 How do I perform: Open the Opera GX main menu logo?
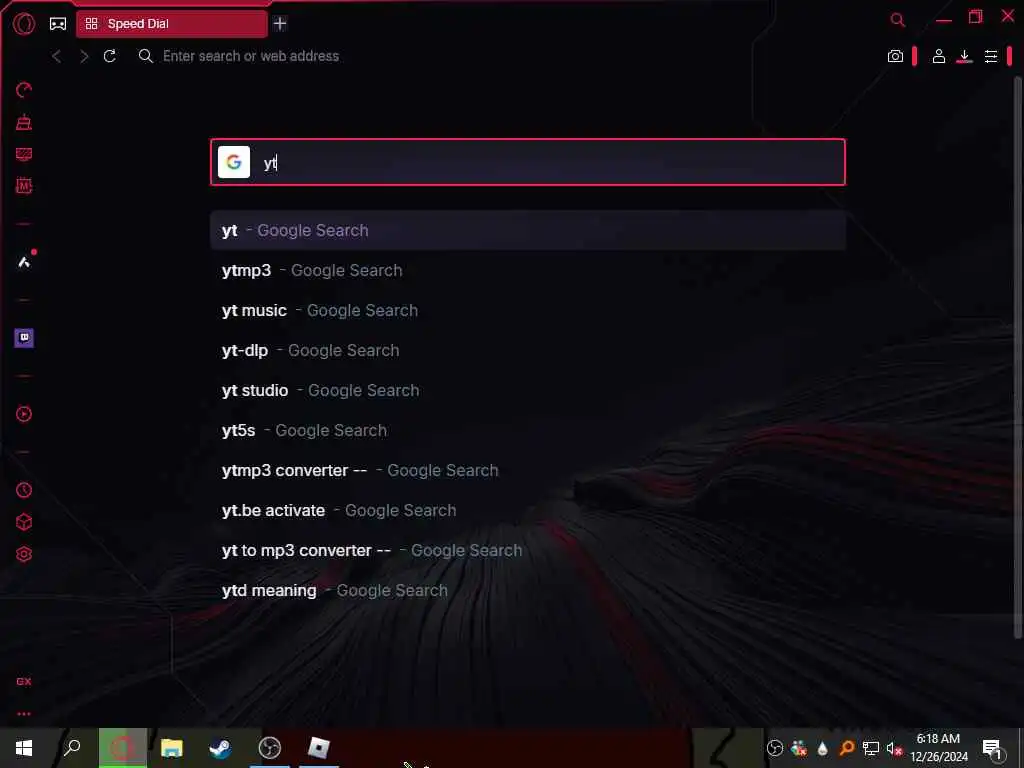[x=24, y=24]
